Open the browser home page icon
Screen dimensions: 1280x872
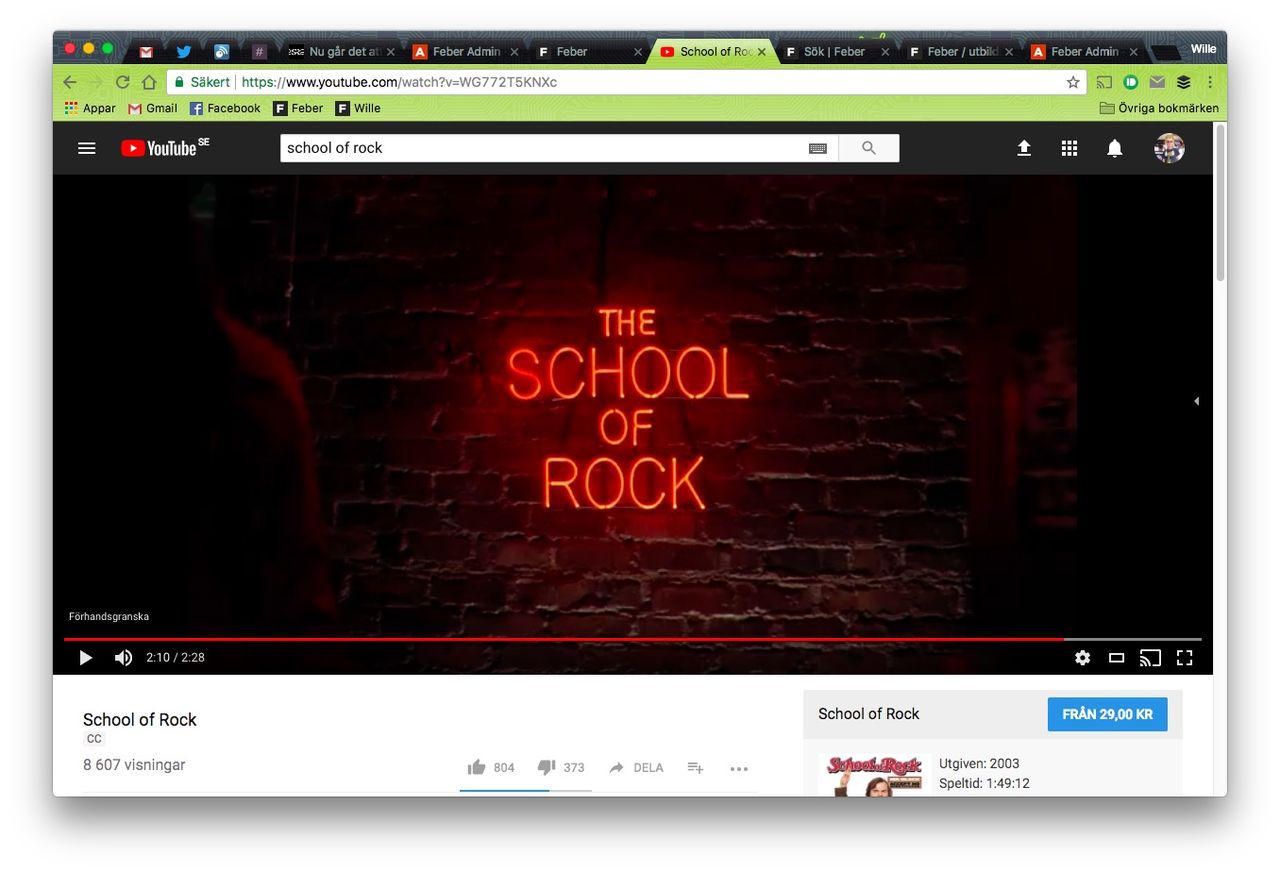tap(149, 82)
